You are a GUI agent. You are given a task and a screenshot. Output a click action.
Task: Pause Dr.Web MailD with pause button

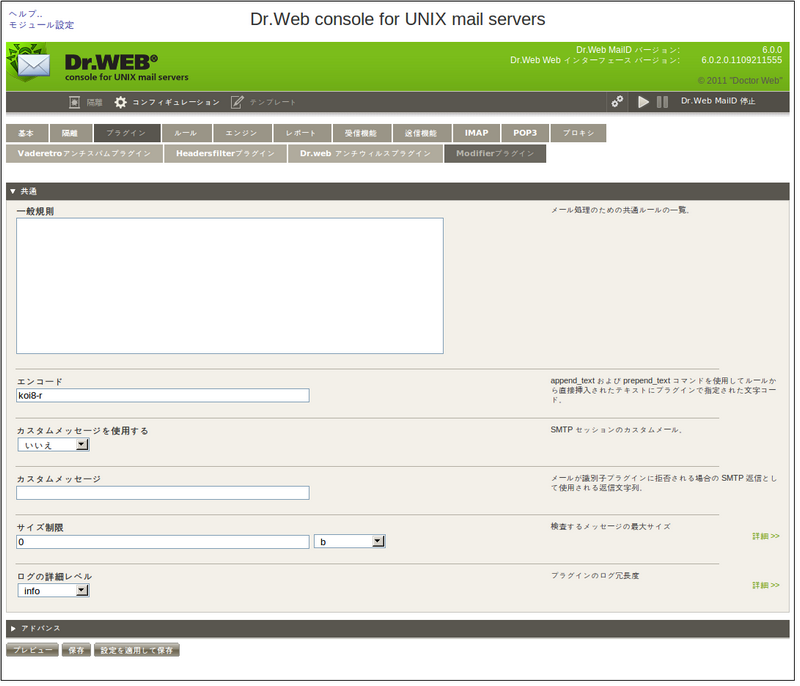(x=662, y=102)
